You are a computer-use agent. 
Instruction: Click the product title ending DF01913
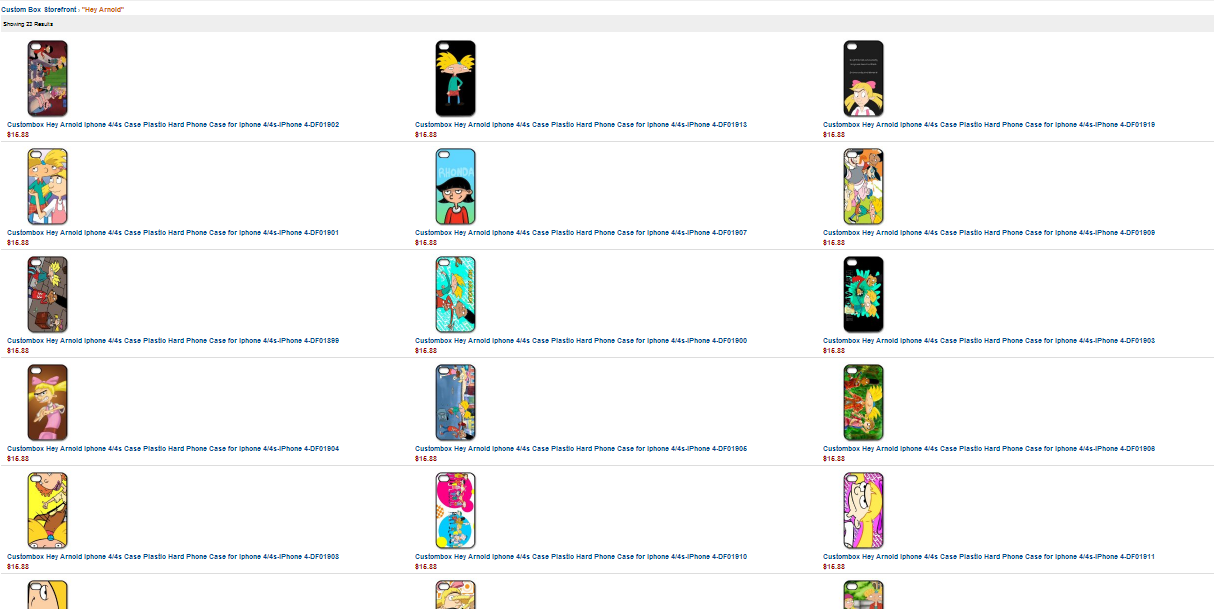(581, 125)
